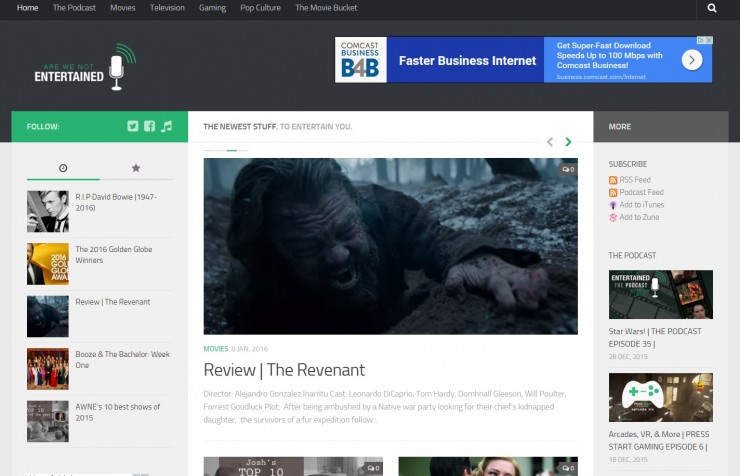Select the recent posts clock tab
740x476 pixels.
click(x=63, y=168)
